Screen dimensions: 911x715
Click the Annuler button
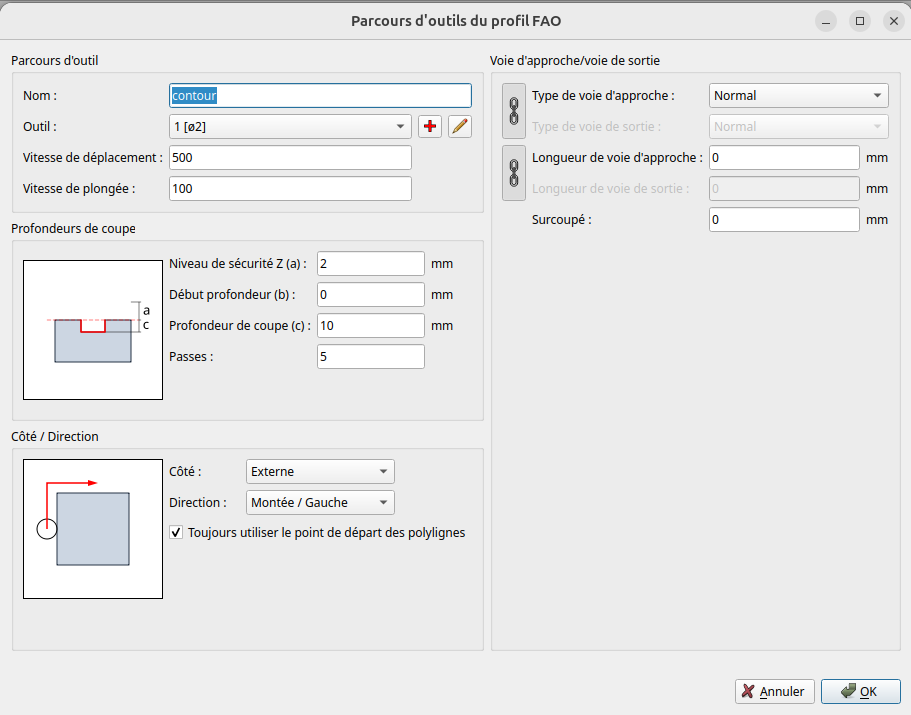click(774, 691)
